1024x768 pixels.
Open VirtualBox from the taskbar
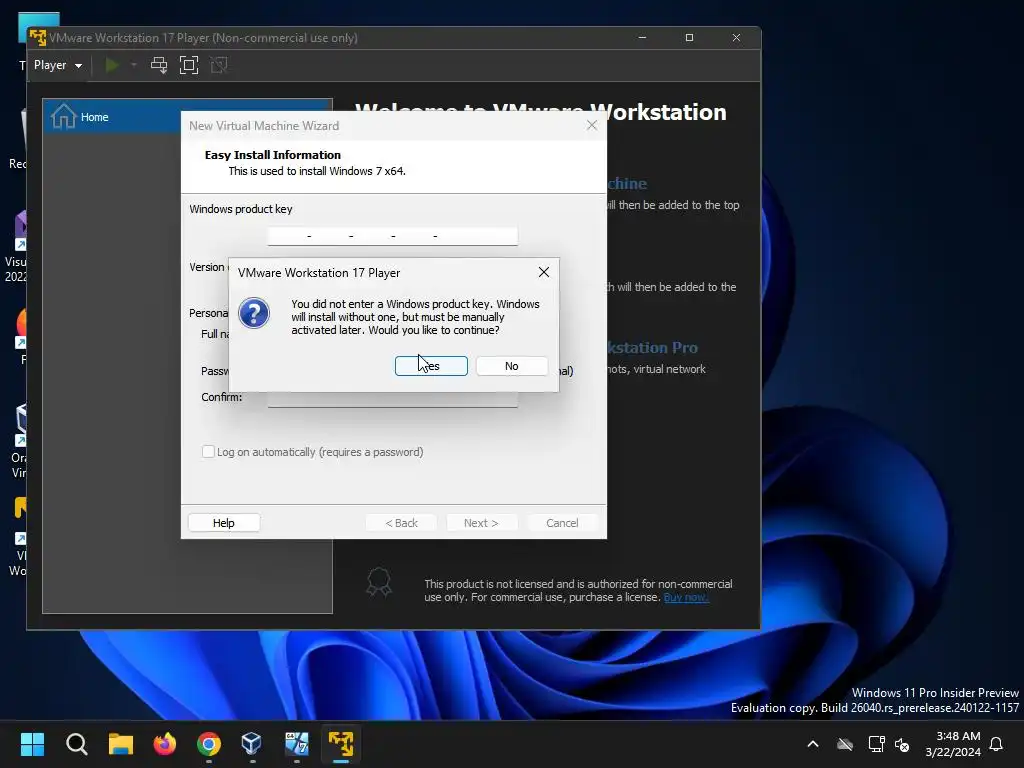click(x=252, y=744)
